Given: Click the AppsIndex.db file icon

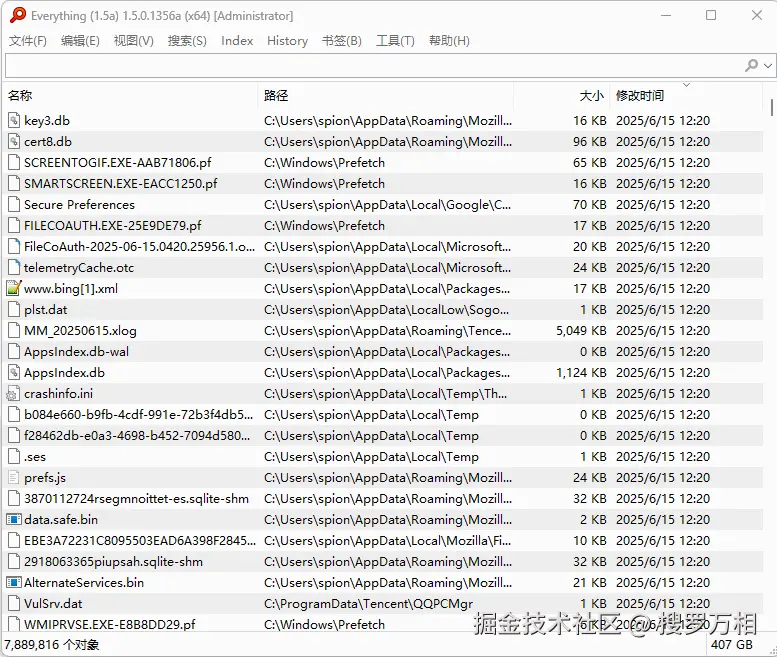Looking at the screenshot, I should (14, 373).
